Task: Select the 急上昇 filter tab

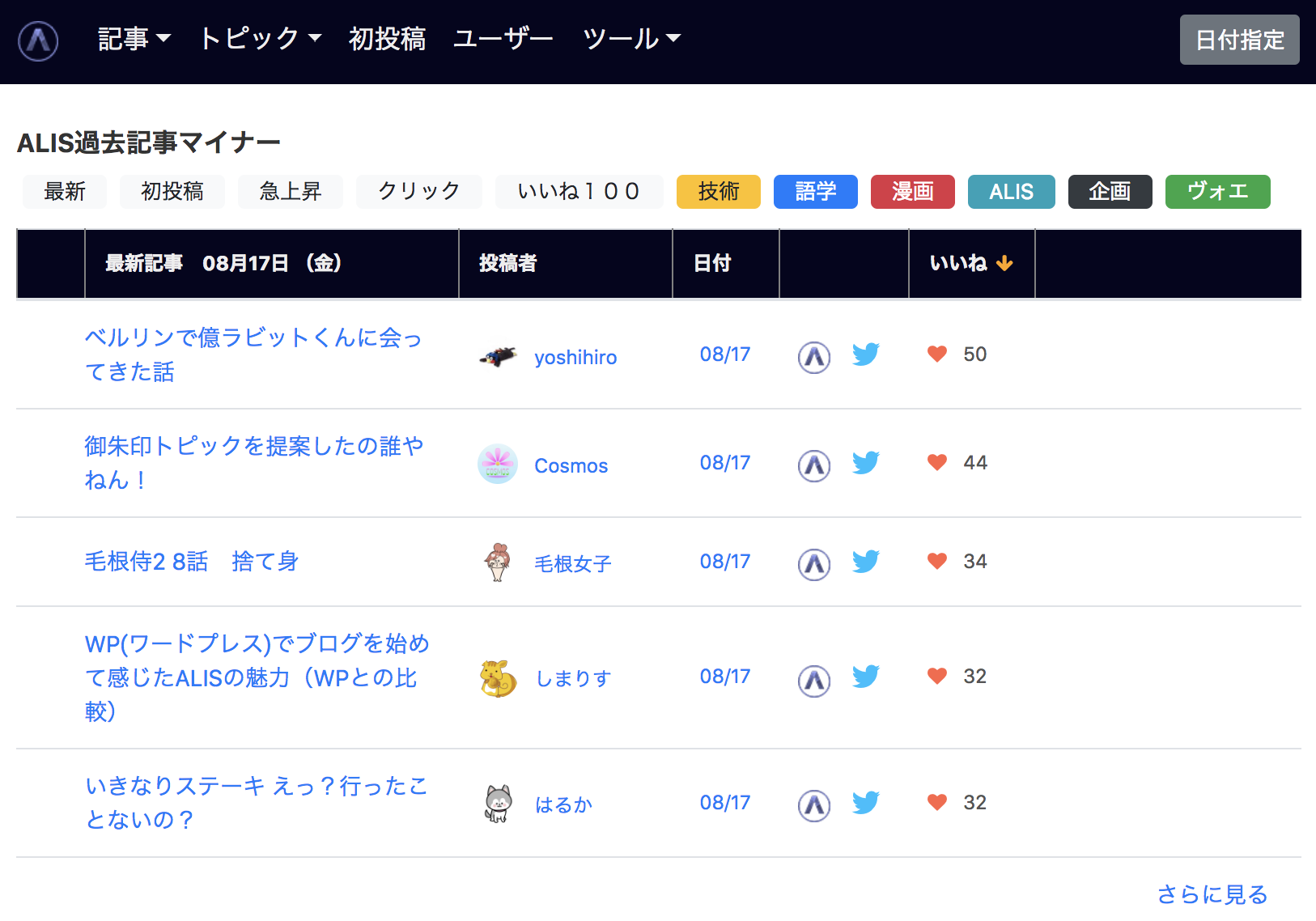Action: pyautogui.click(x=290, y=192)
